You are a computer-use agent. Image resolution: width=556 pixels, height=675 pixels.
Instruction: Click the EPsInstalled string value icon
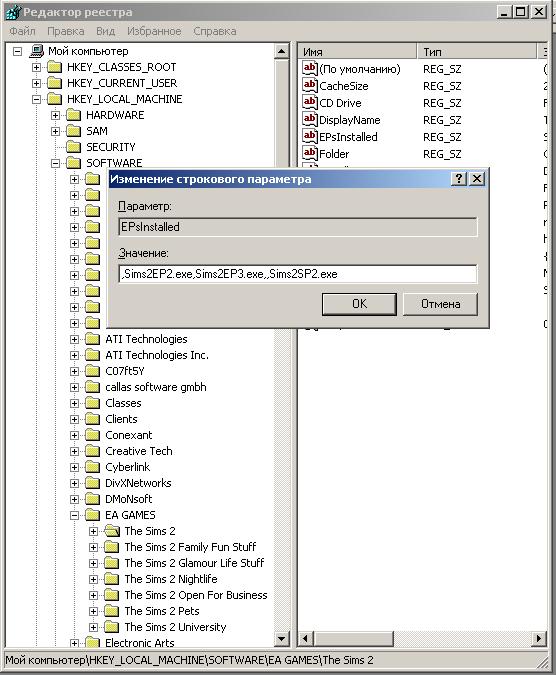pos(310,136)
